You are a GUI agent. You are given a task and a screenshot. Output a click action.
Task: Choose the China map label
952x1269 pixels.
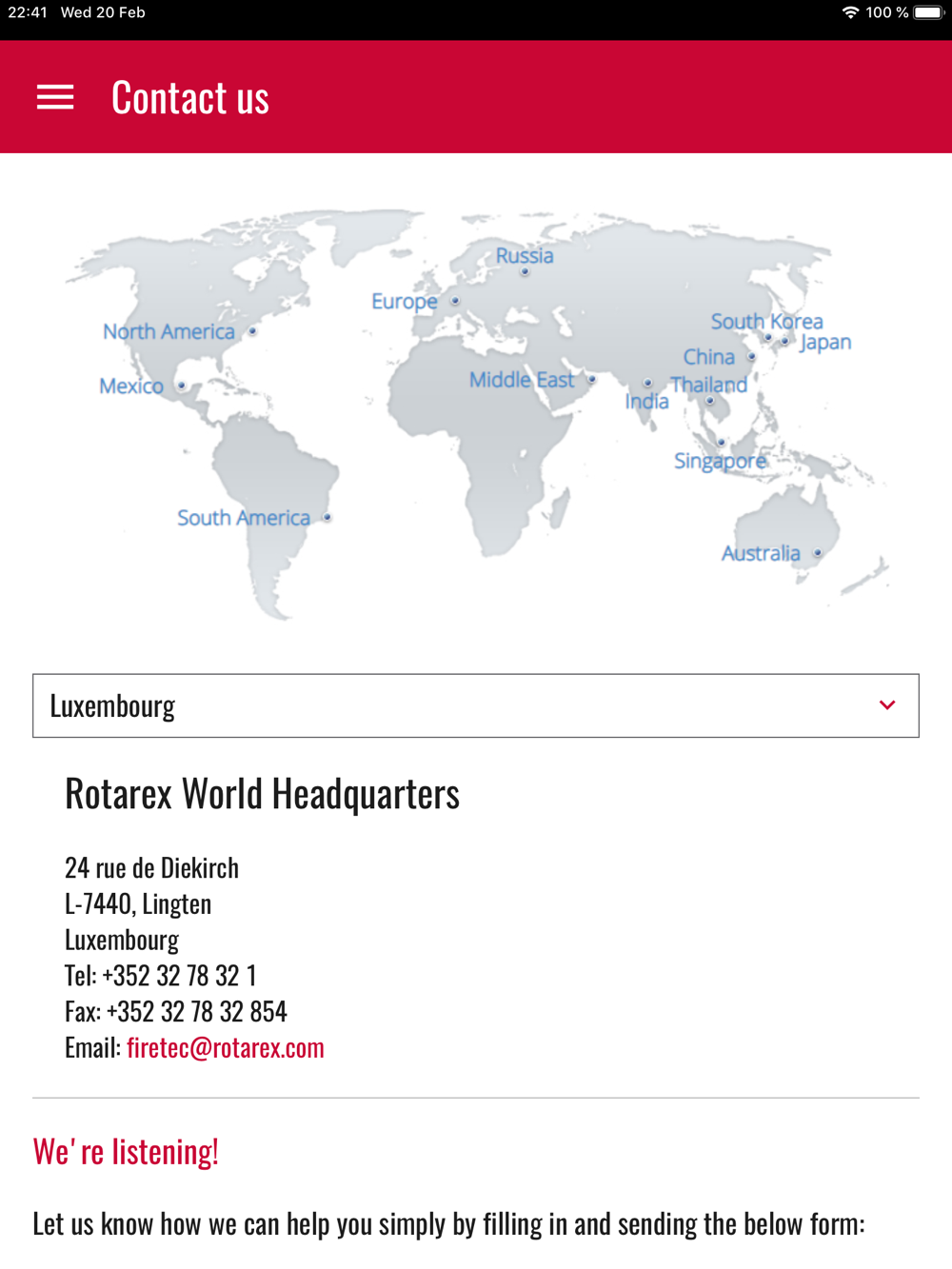[708, 357]
